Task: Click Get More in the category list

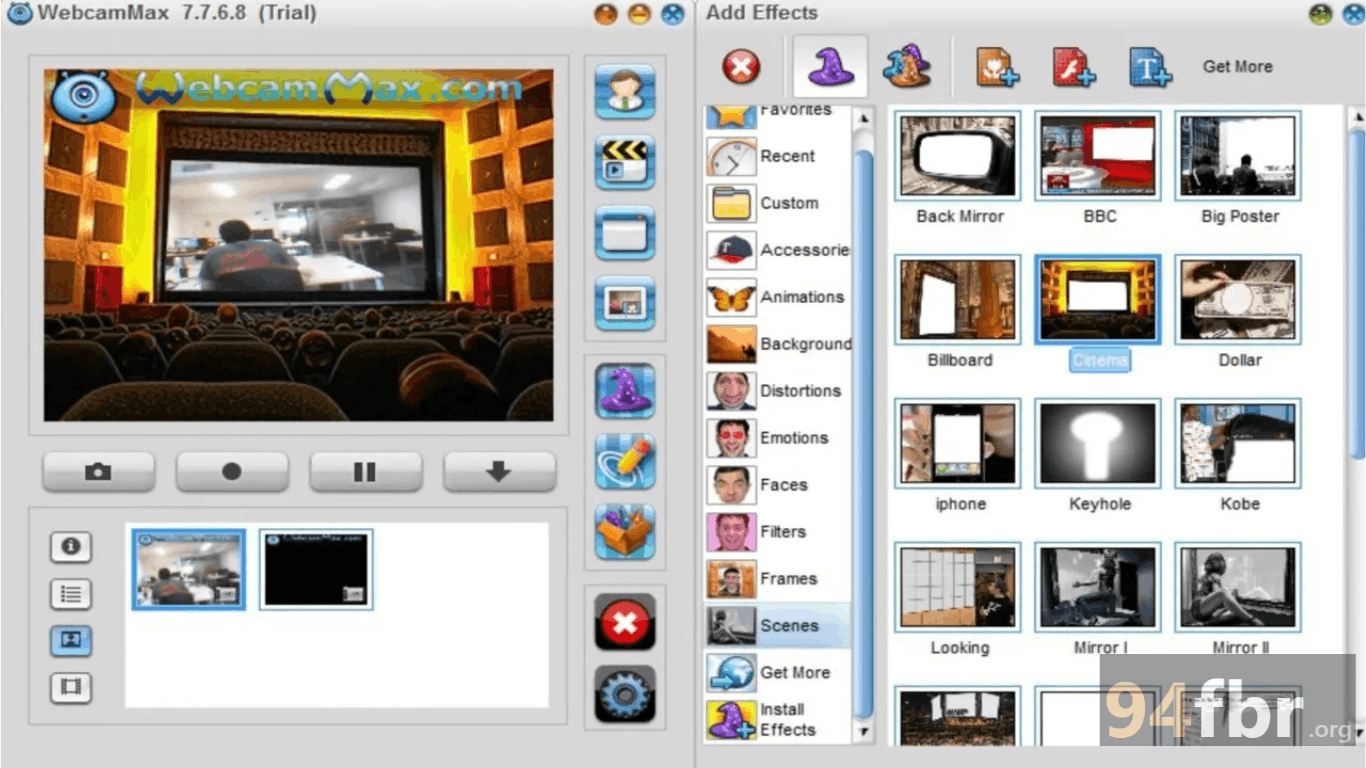Action: pos(779,673)
